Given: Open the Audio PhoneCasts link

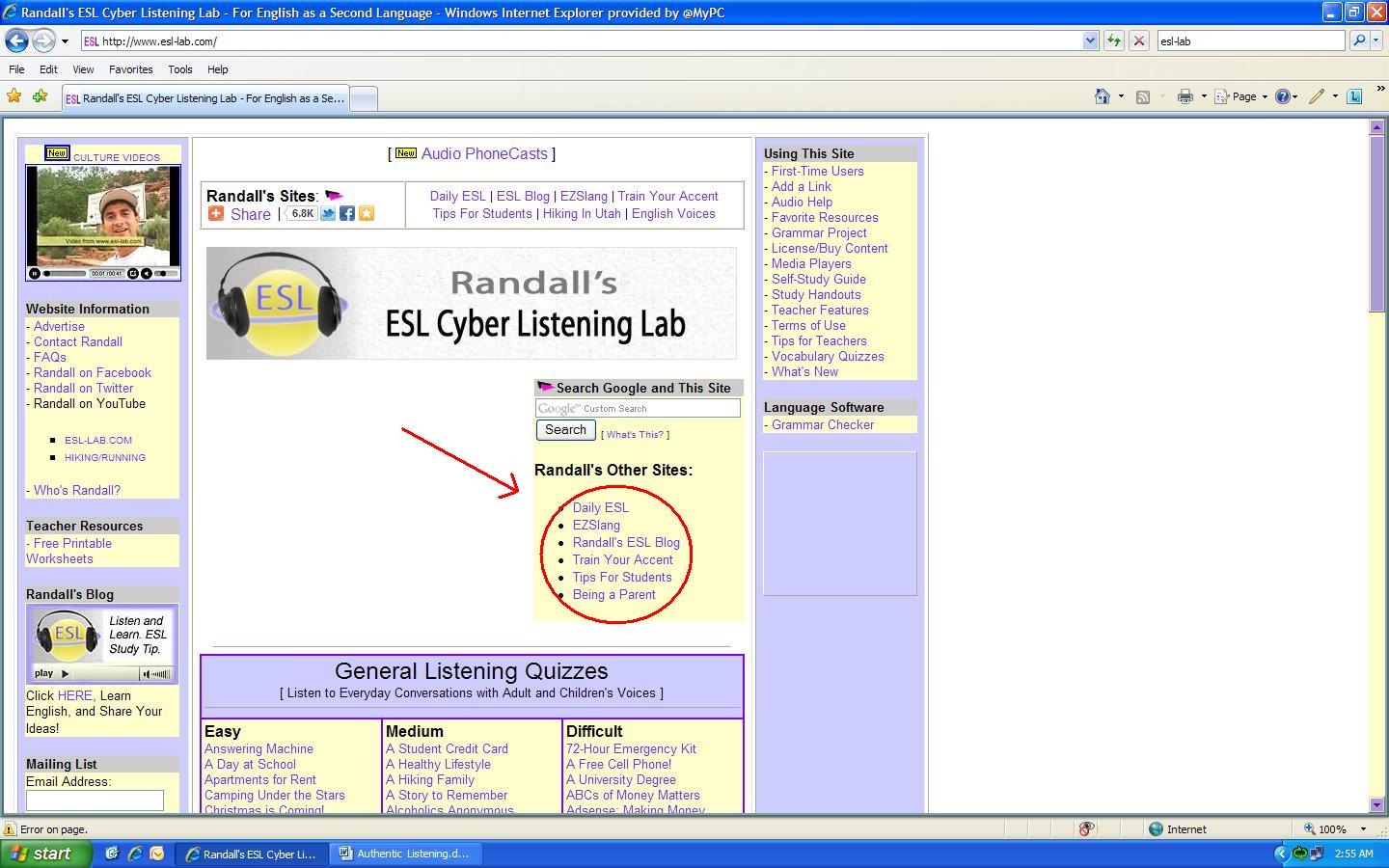Looking at the screenshot, I should coord(484,154).
